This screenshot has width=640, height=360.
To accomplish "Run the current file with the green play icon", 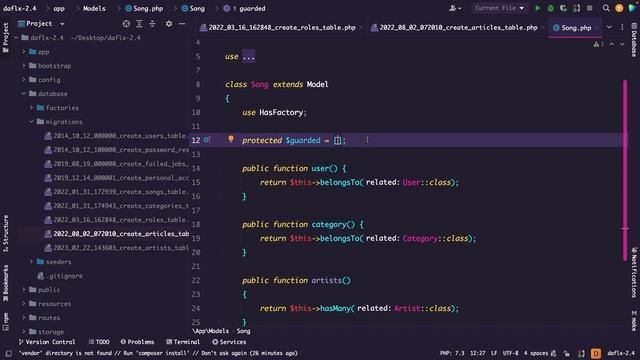I will [538, 8].
